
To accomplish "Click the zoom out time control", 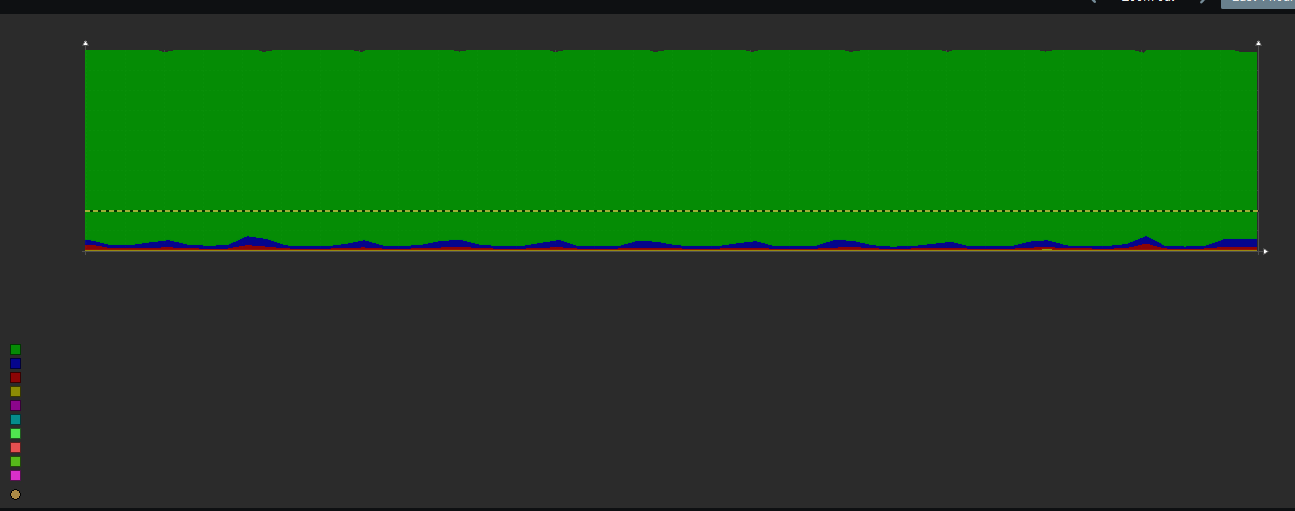I will pos(1148,2).
